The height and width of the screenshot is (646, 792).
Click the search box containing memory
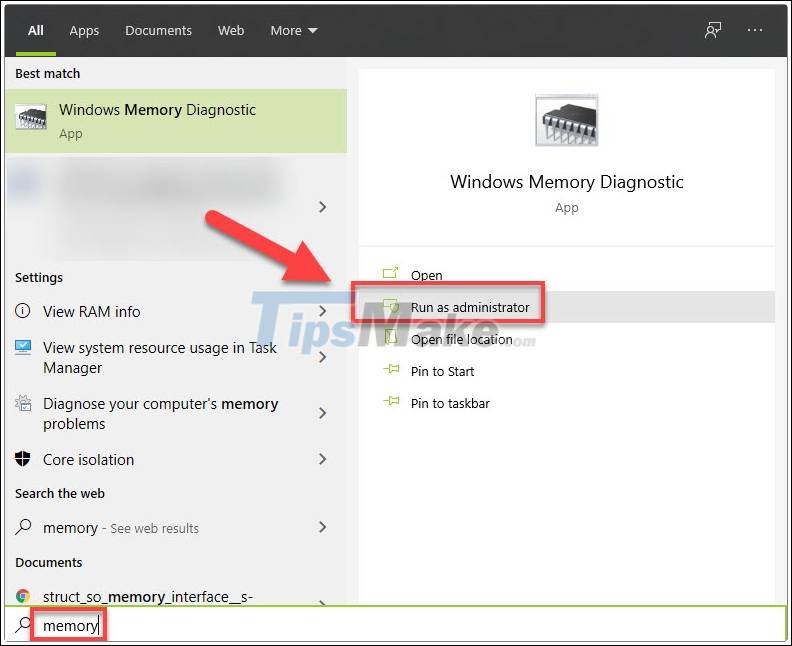[396, 625]
